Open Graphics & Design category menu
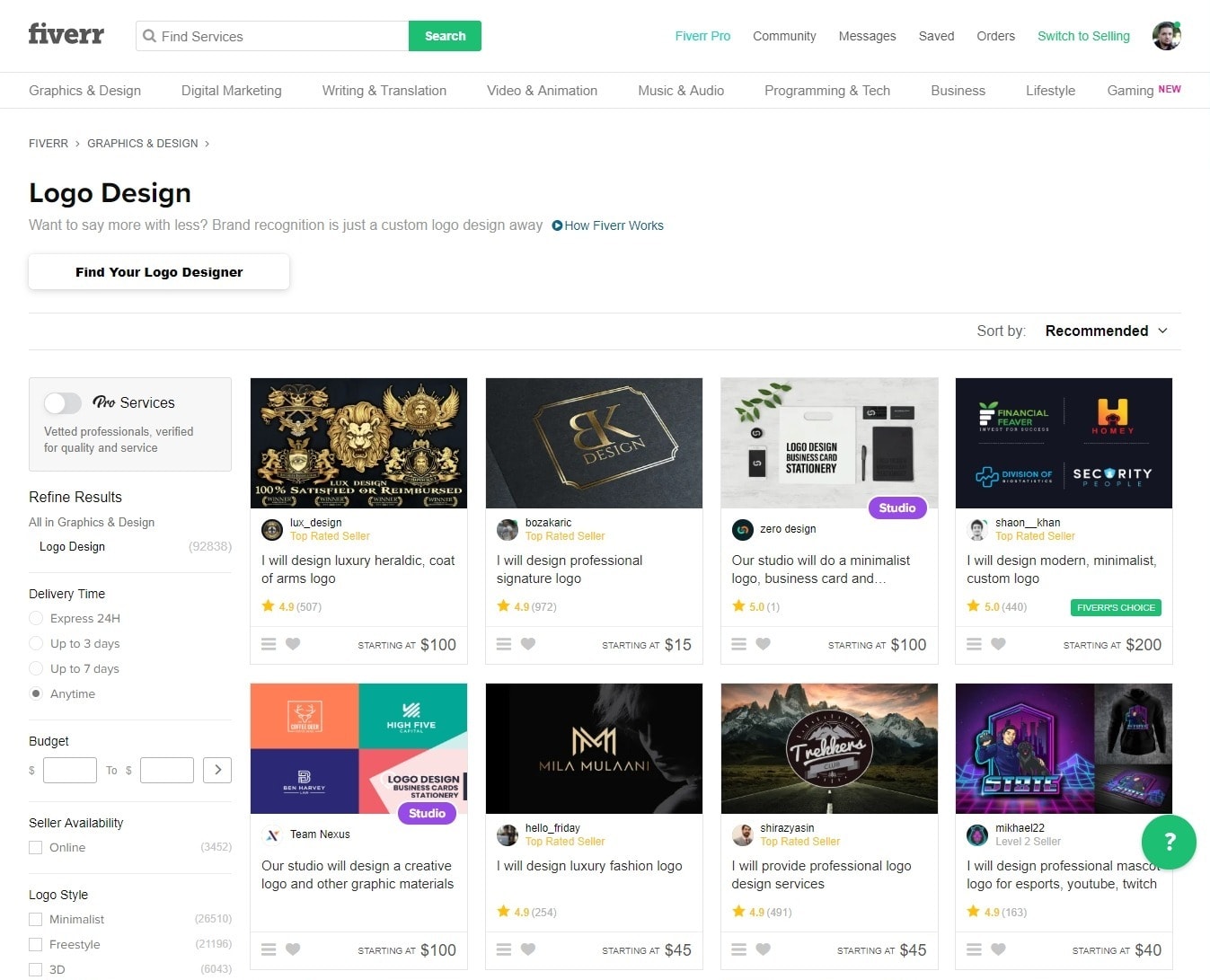The width and height of the screenshot is (1210, 980). coord(84,91)
